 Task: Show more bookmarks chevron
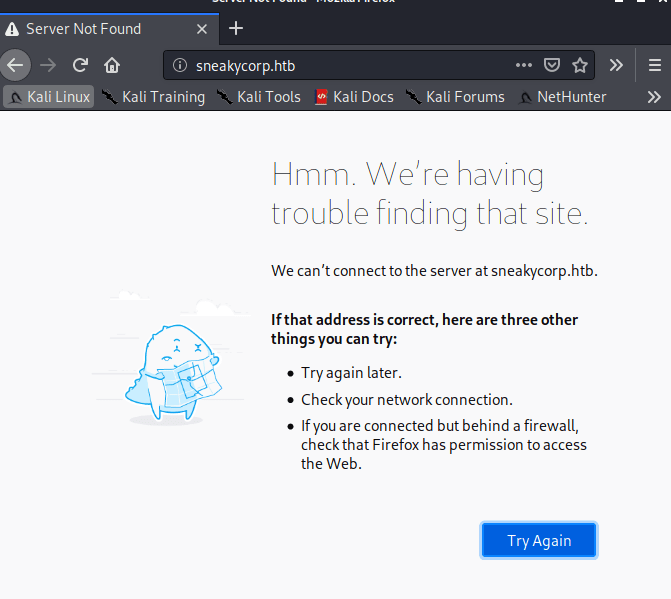[654, 97]
